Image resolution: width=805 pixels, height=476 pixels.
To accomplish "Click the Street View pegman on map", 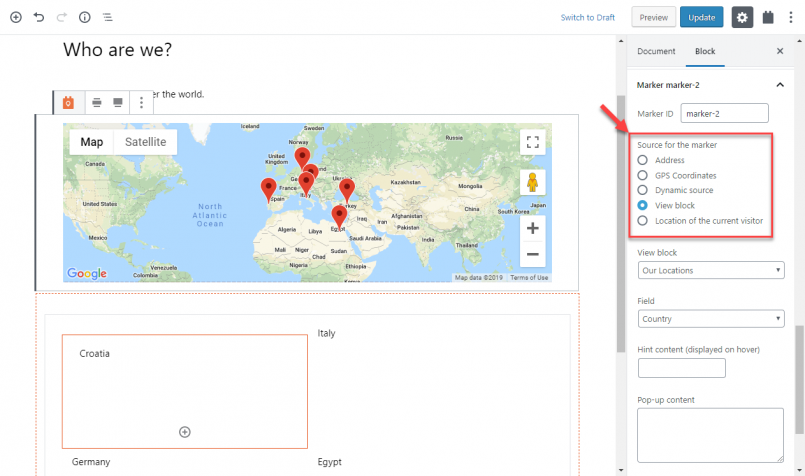I will 532,182.
